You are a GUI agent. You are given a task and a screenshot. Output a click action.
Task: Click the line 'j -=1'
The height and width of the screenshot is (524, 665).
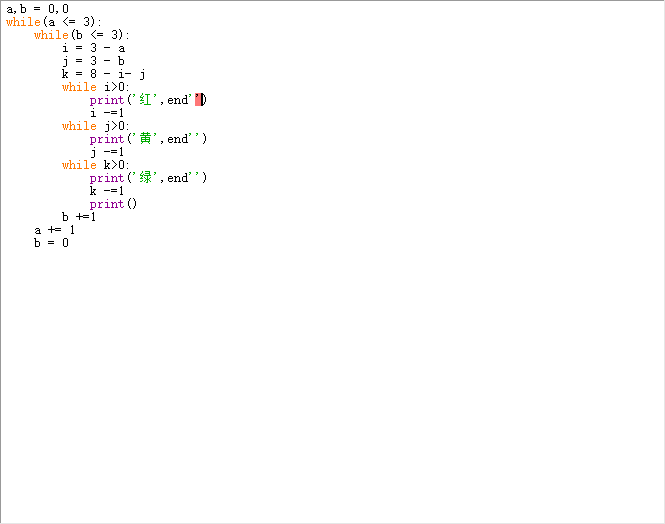[107, 152]
